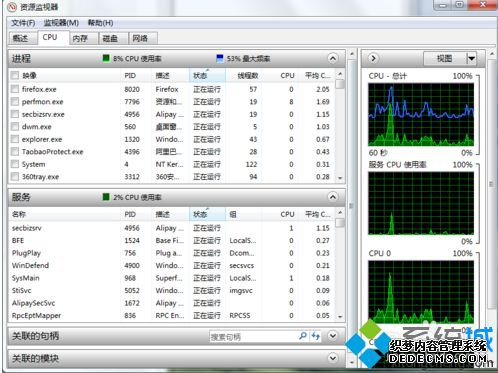Click the search magnifier in handles search box

tap(303, 336)
